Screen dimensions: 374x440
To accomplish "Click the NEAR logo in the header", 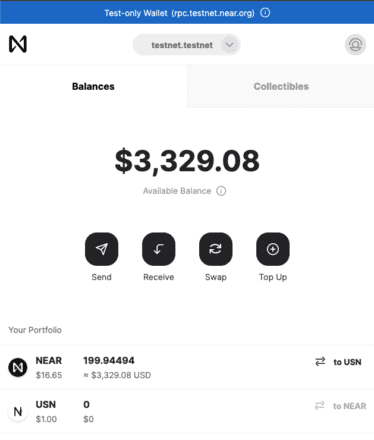I will tap(18, 44).
